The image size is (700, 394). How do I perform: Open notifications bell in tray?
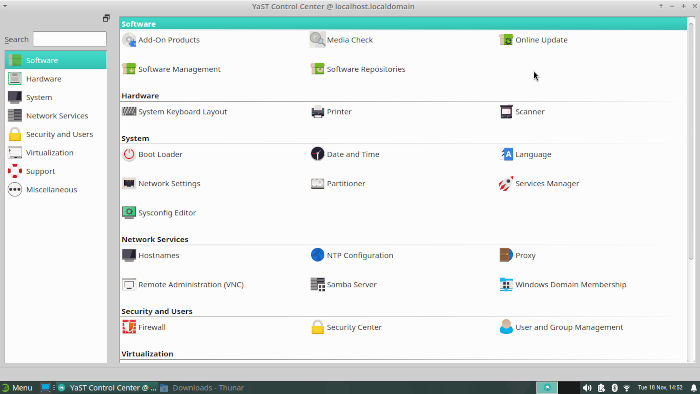(x=694, y=388)
